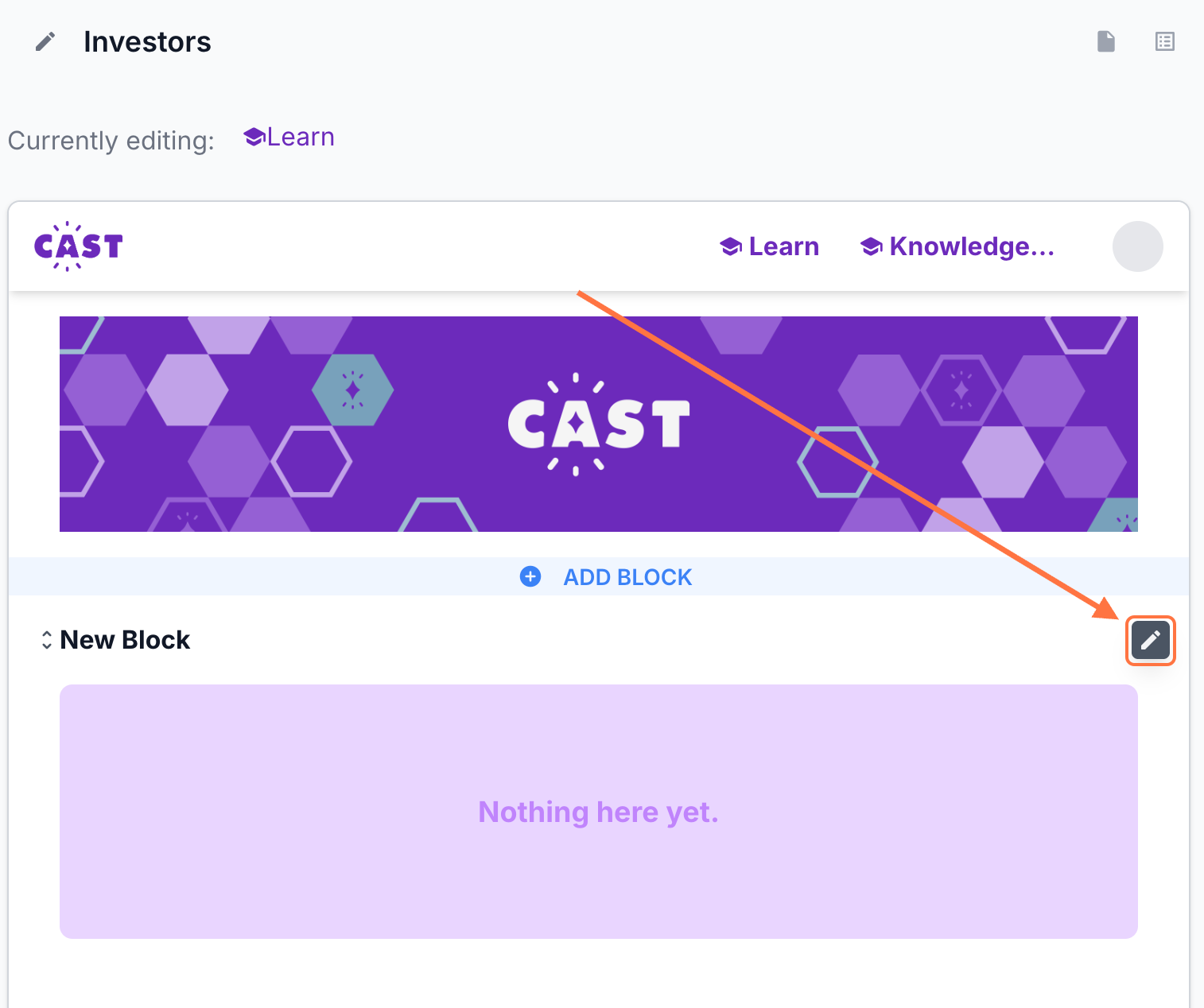The width and height of the screenshot is (1204, 1008).
Task: Open the Knowledge… navigation item
Action: pyautogui.click(x=971, y=246)
